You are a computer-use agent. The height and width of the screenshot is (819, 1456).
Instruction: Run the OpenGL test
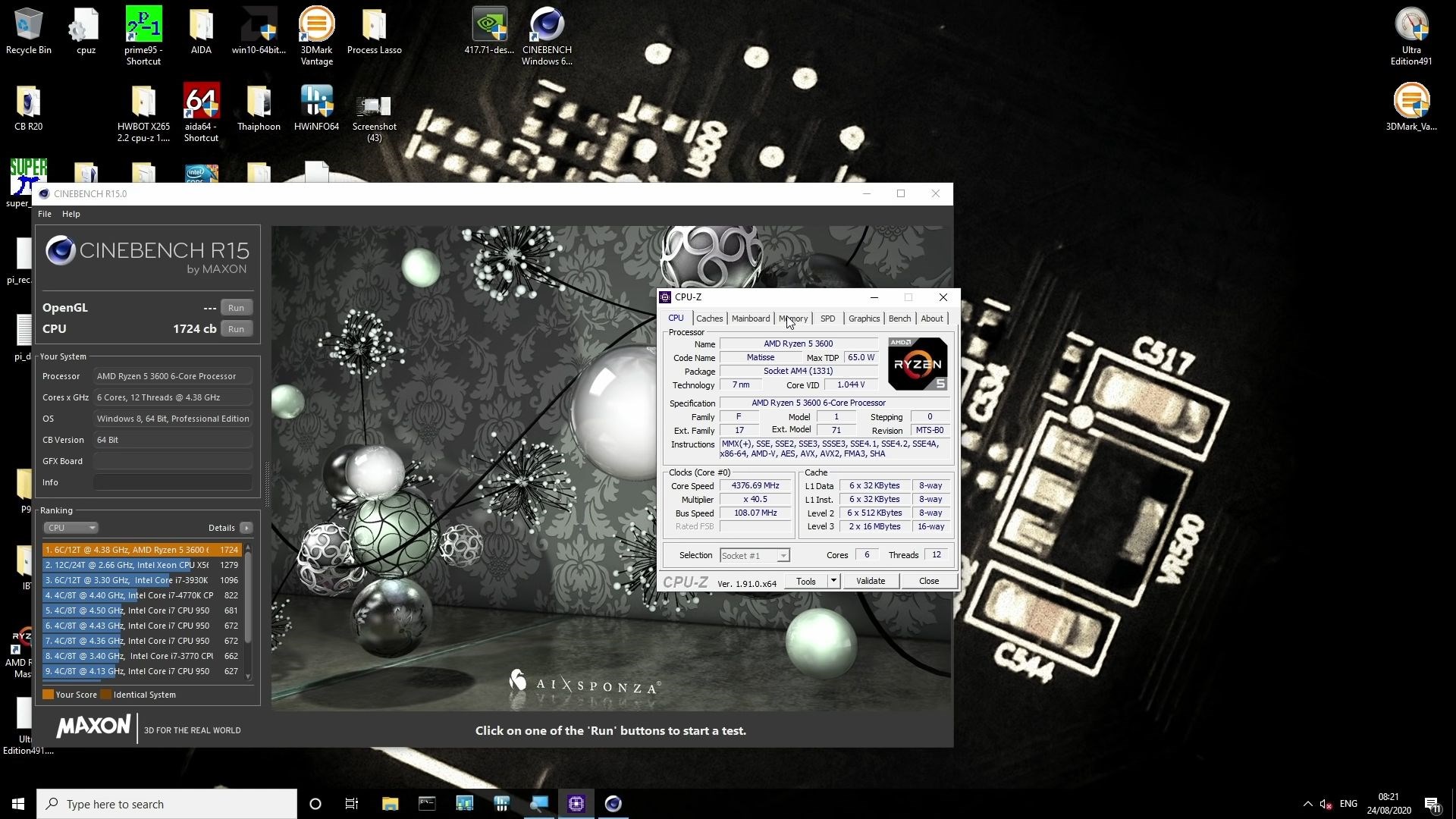[x=236, y=308]
